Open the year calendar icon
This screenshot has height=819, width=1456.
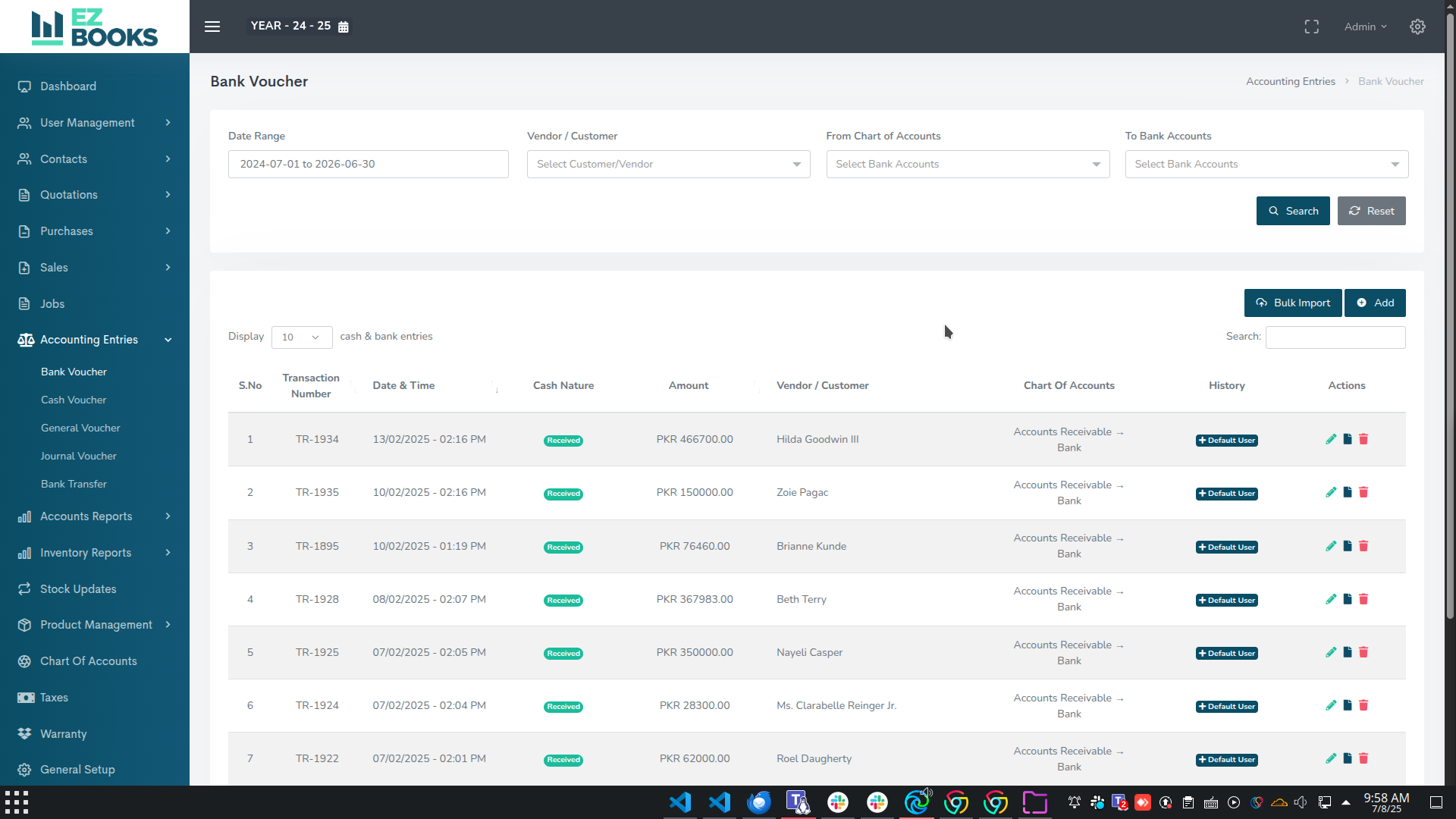tap(344, 27)
